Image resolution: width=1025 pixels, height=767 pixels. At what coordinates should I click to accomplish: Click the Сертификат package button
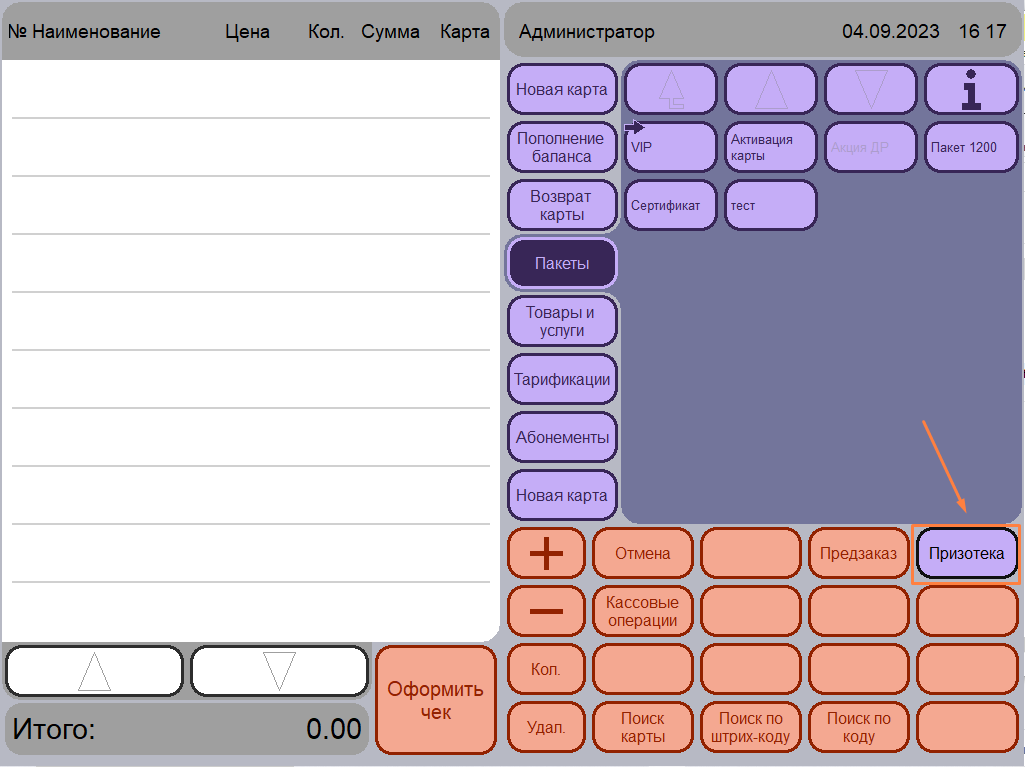(x=671, y=205)
